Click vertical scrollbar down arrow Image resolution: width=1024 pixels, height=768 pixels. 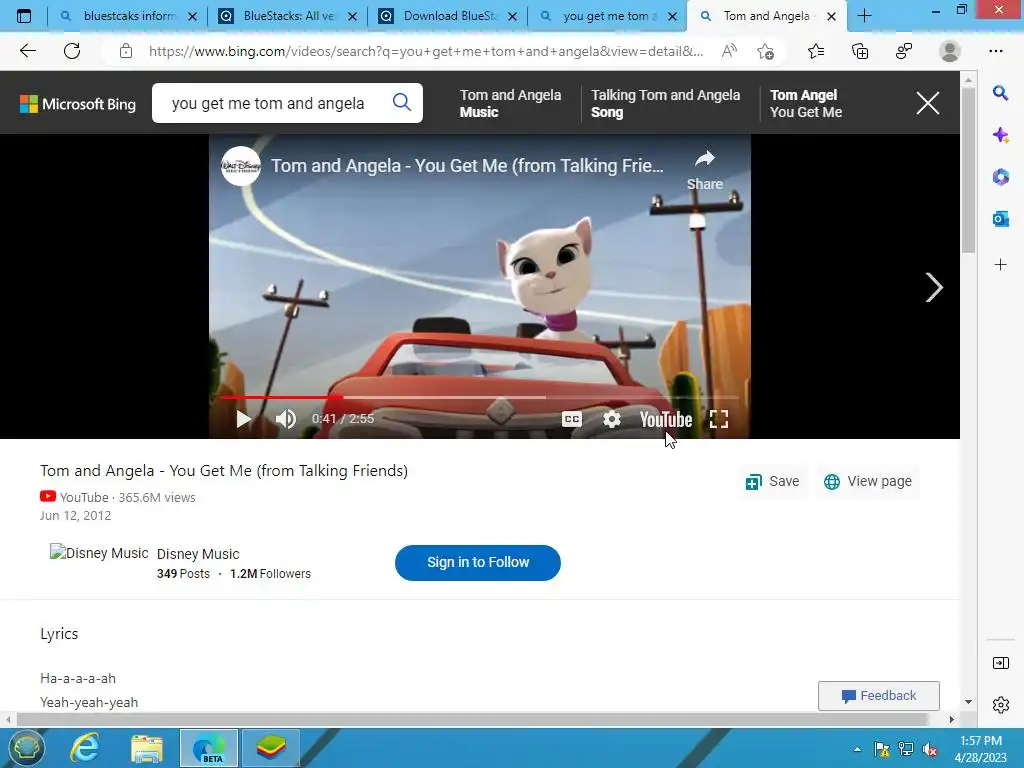pos(968,701)
